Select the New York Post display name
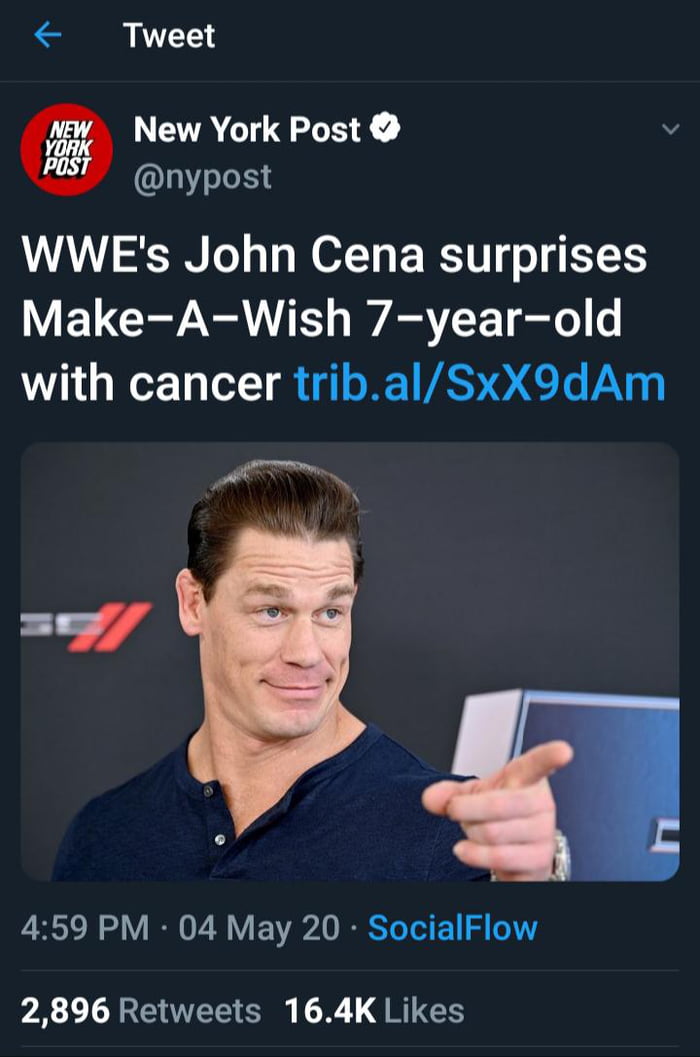The width and height of the screenshot is (700, 1057). pos(247,129)
